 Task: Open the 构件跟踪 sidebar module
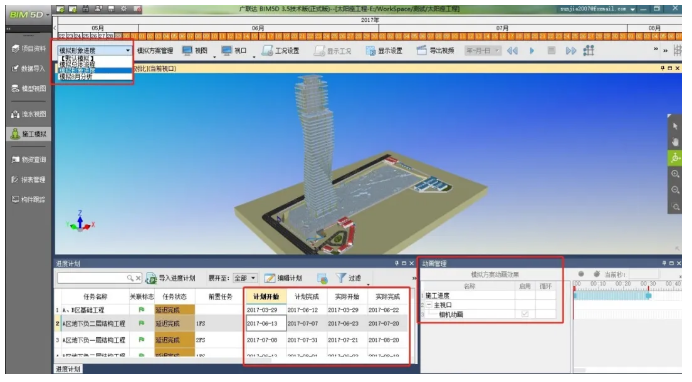tap(29, 199)
